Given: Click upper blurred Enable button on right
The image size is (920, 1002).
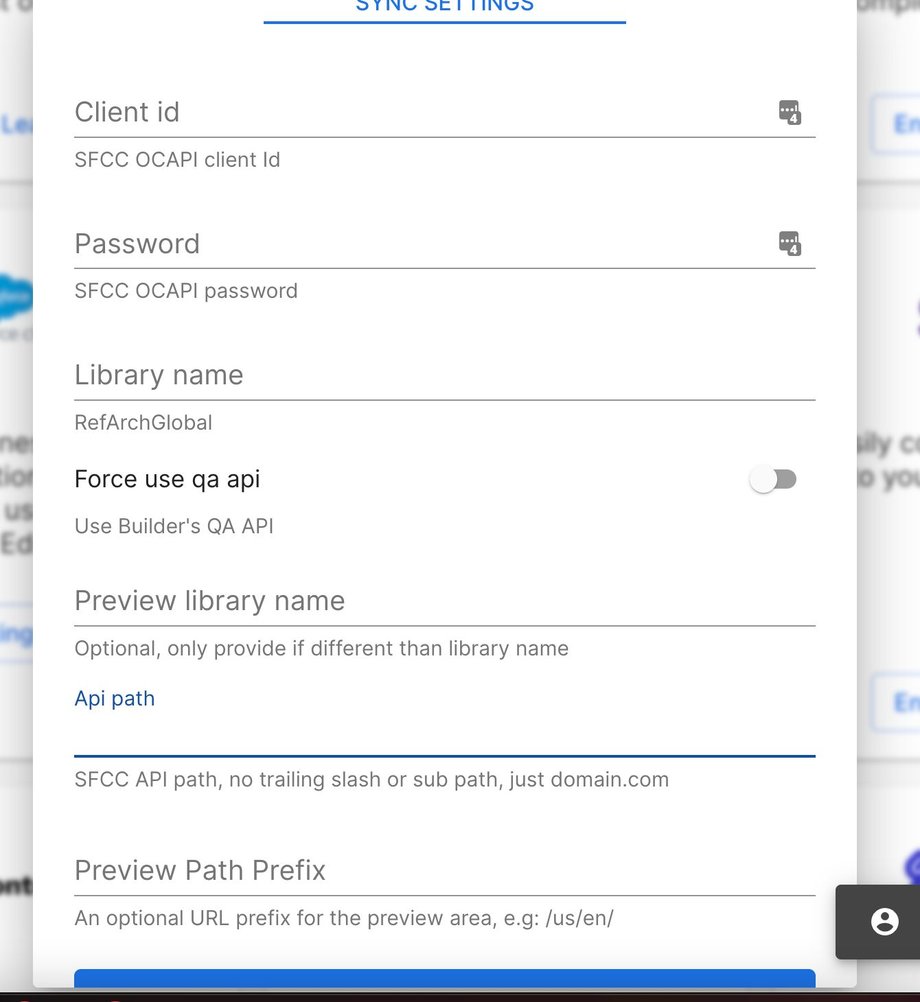Looking at the screenshot, I should pyautogui.click(x=896, y=124).
